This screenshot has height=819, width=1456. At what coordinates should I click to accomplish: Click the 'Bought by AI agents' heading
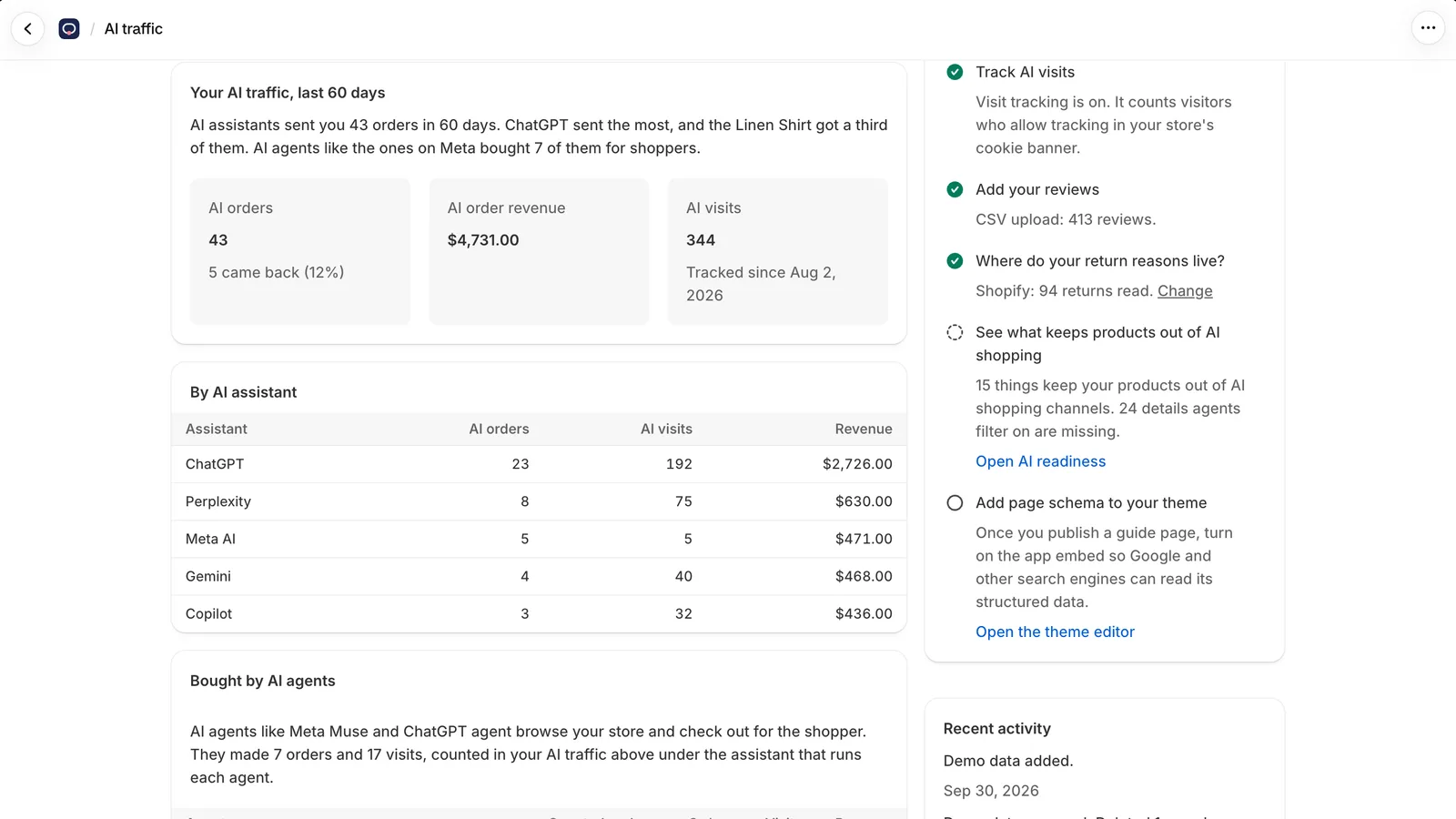pyautogui.click(x=262, y=681)
